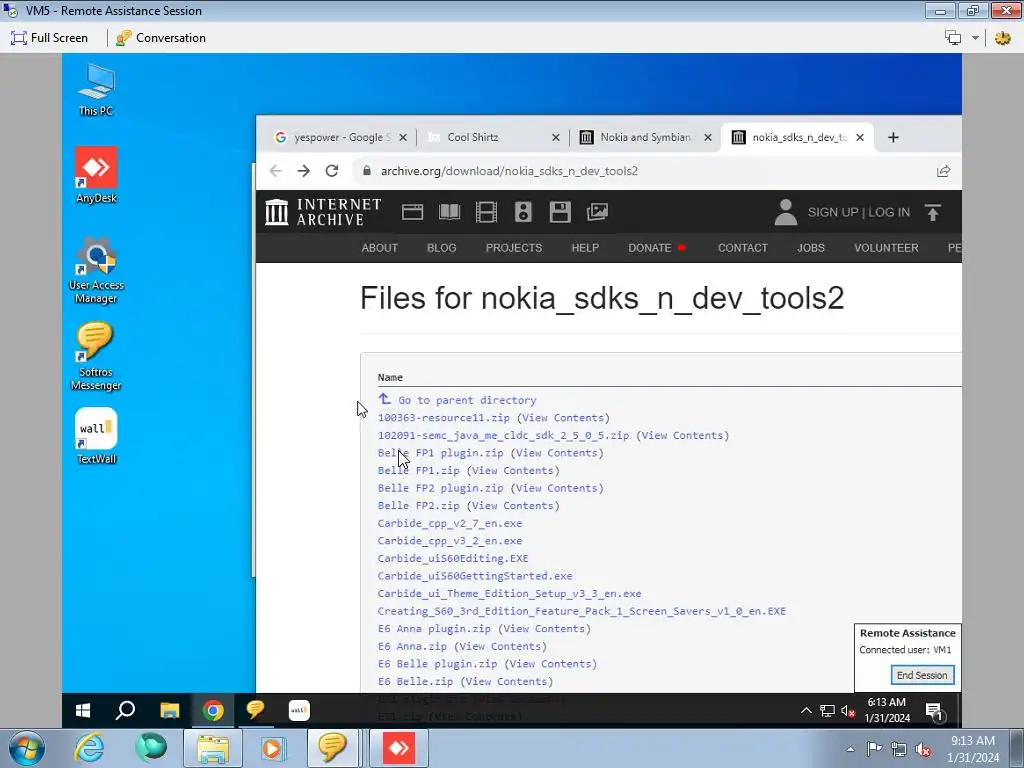
Task: Click Full Screen in Remote Assistance toolbar
Action: [50, 38]
